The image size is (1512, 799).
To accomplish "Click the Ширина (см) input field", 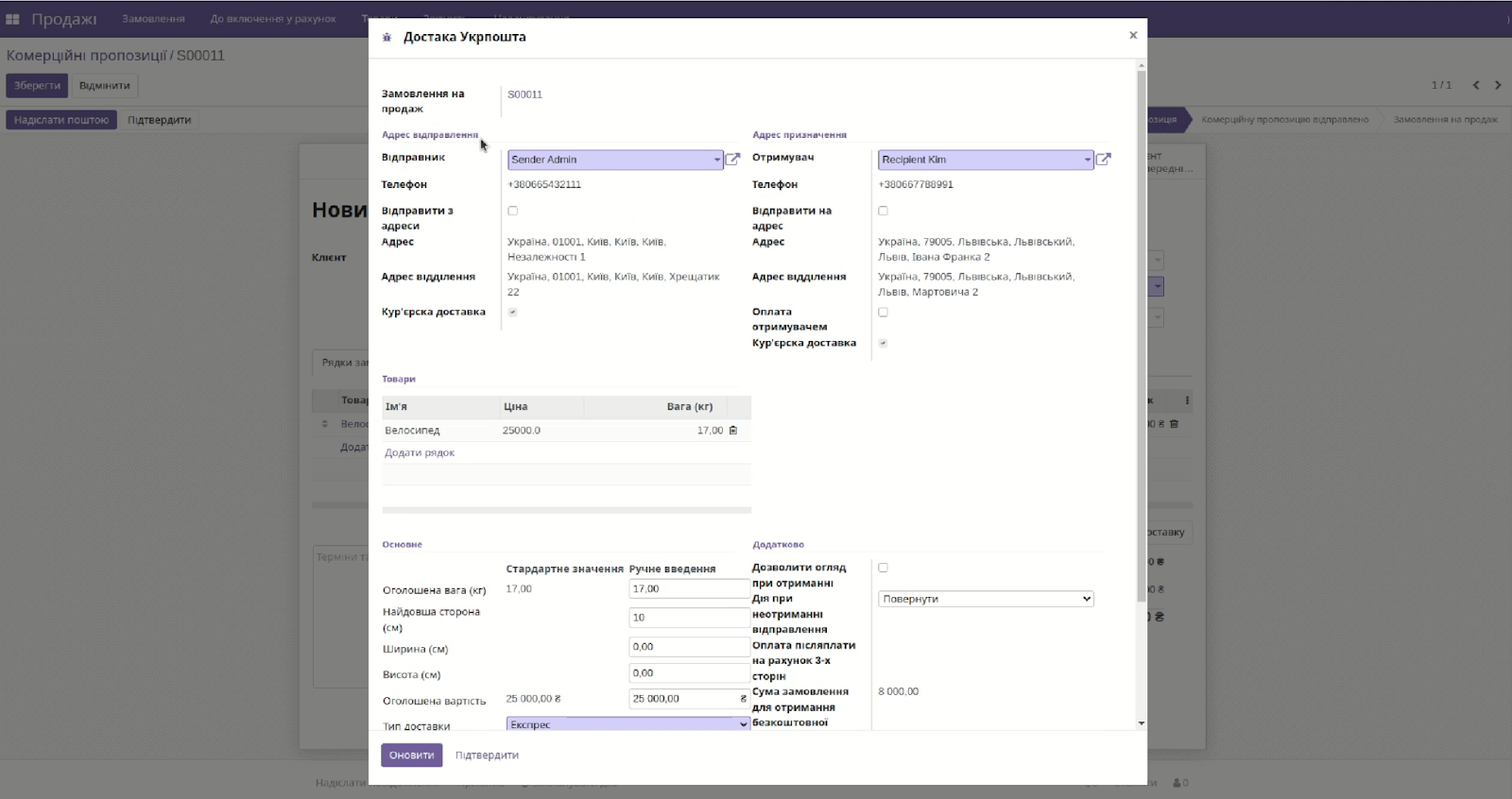I will pyautogui.click(x=690, y=647).
